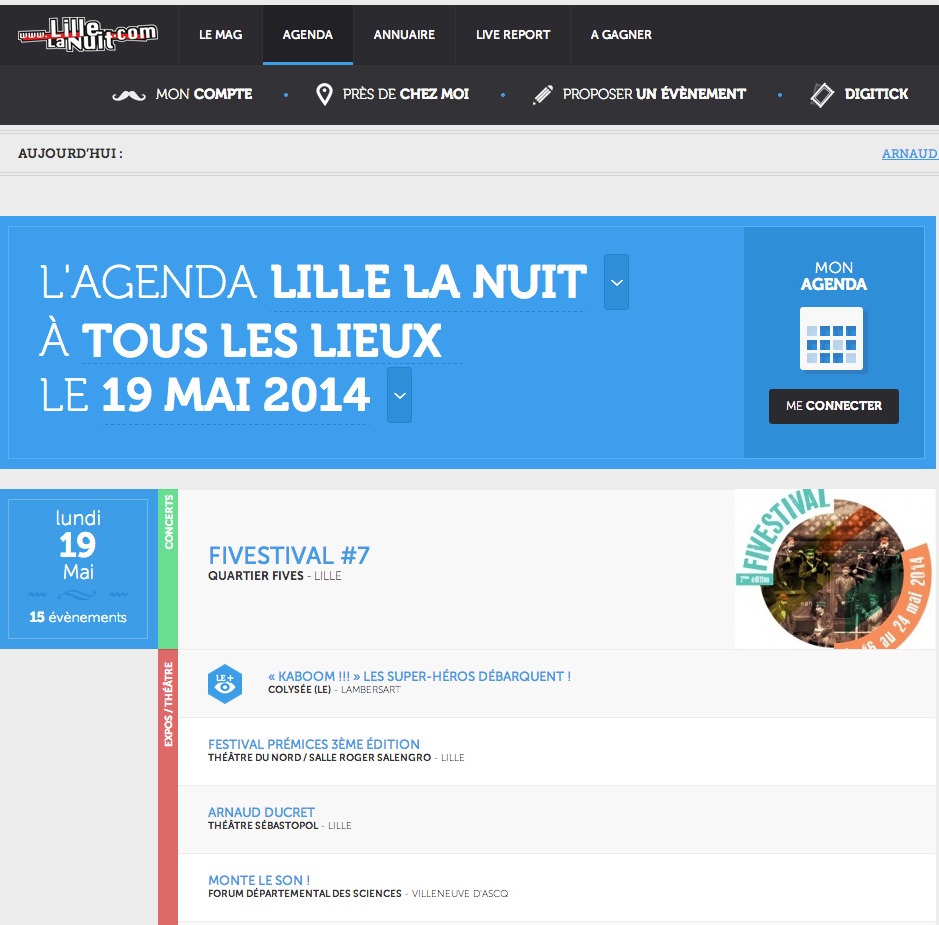Click the Lille La Nuit logo

coord(88,35)
